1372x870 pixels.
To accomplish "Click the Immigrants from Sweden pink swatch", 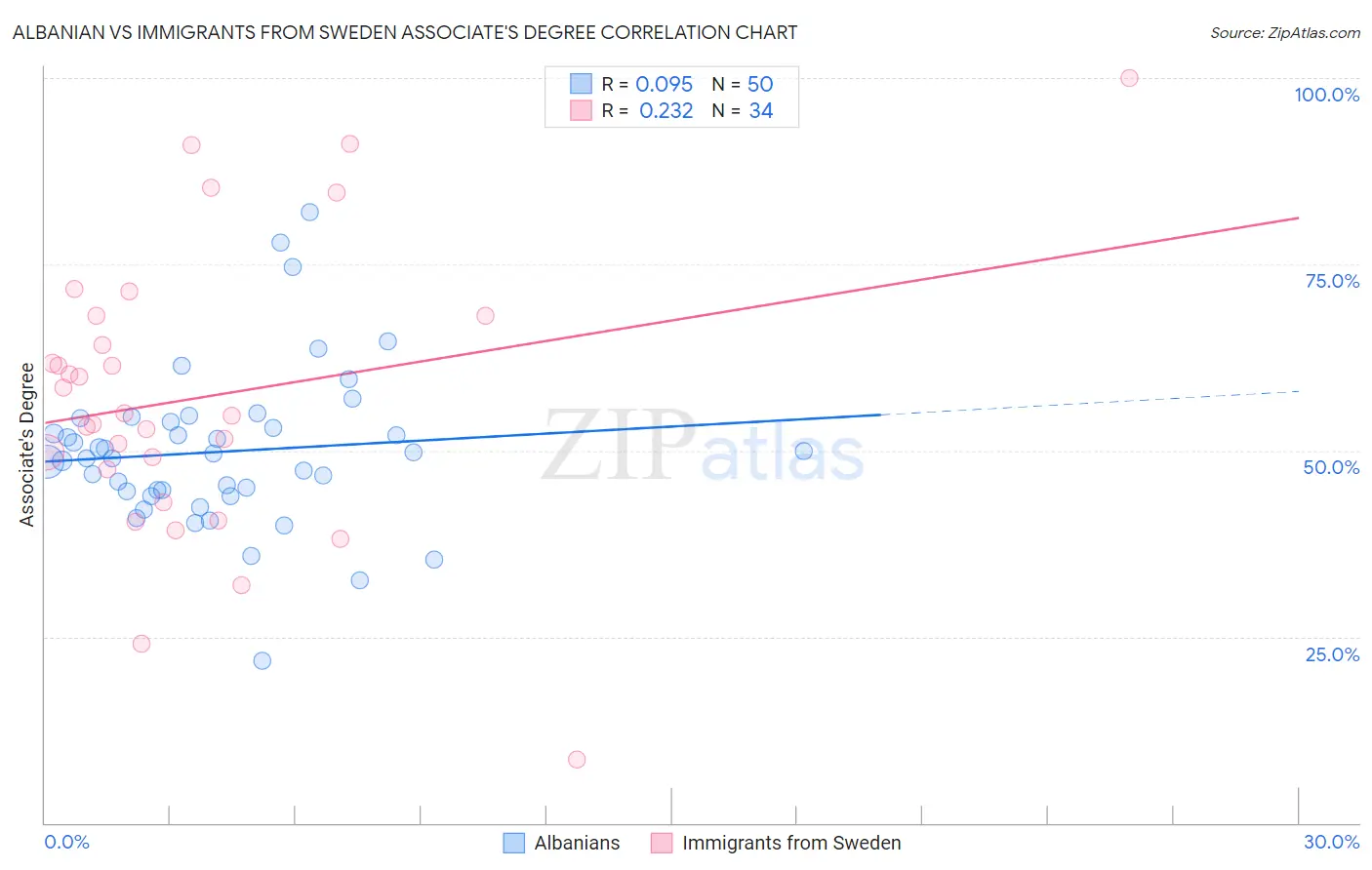I will click(662, 843).
